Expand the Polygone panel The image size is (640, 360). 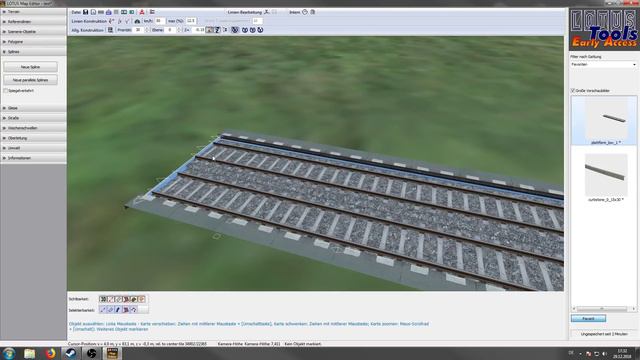coord(33,42)
